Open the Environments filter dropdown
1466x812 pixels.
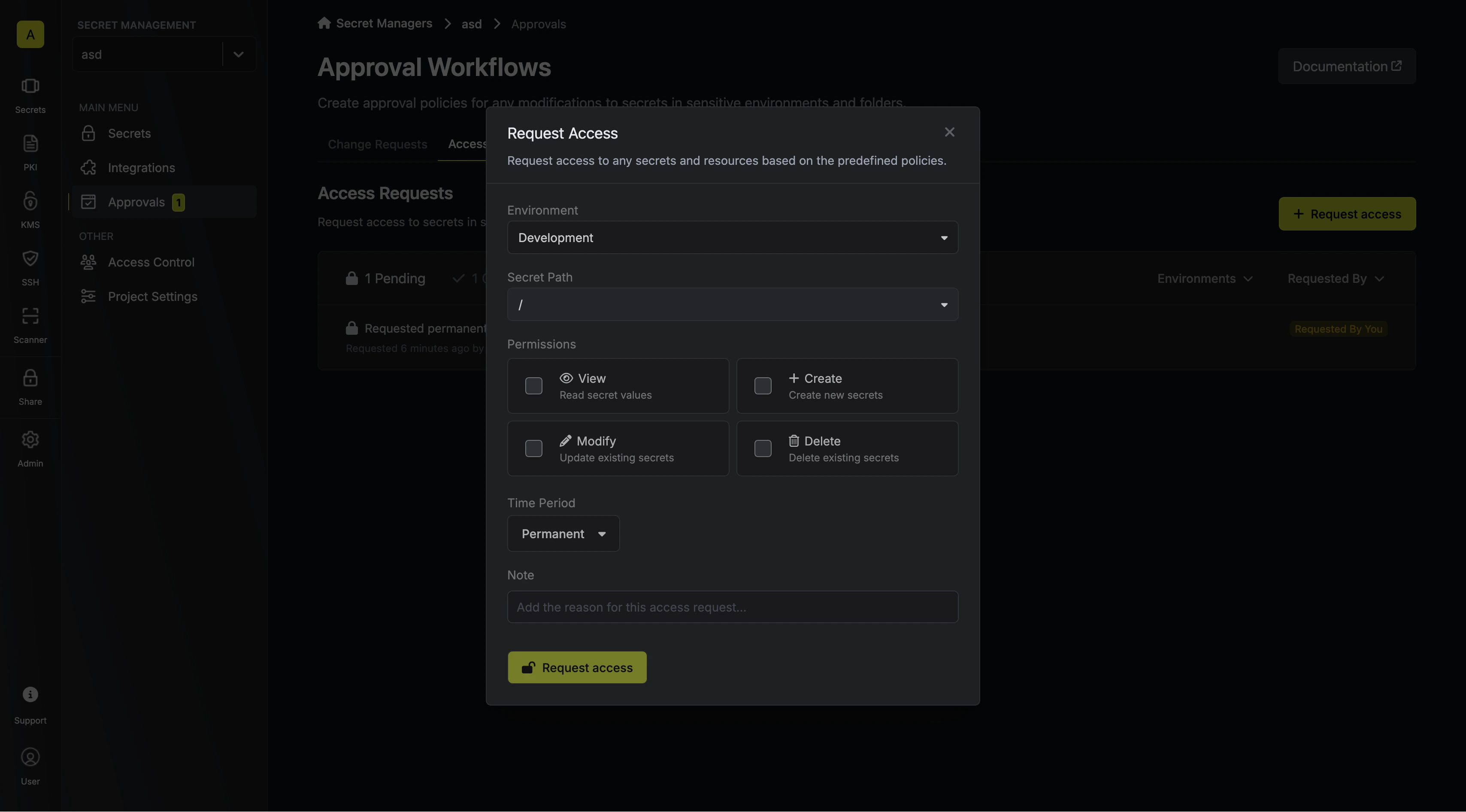[1205, 279]
